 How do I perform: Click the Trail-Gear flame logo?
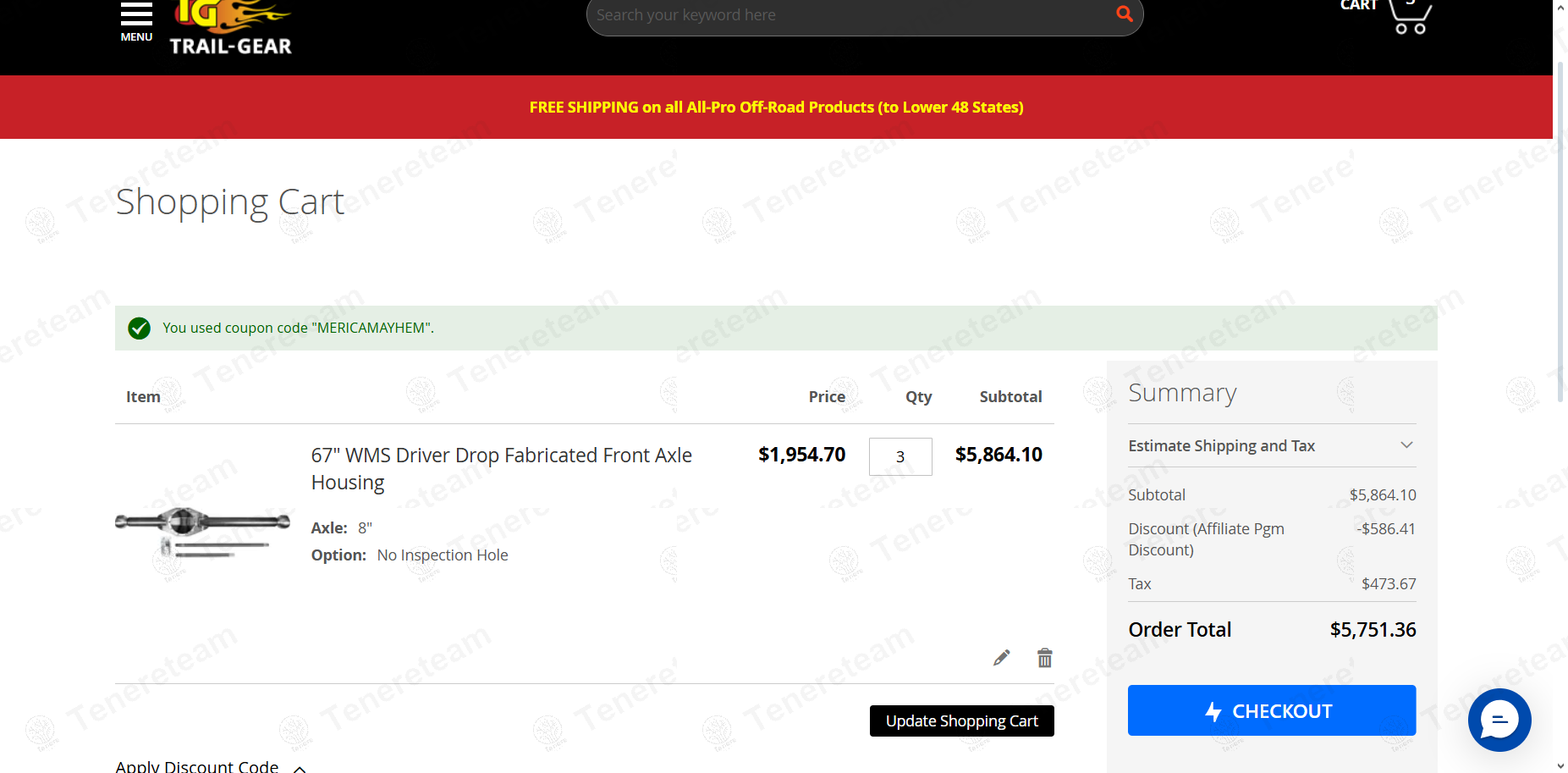(230, 28)
